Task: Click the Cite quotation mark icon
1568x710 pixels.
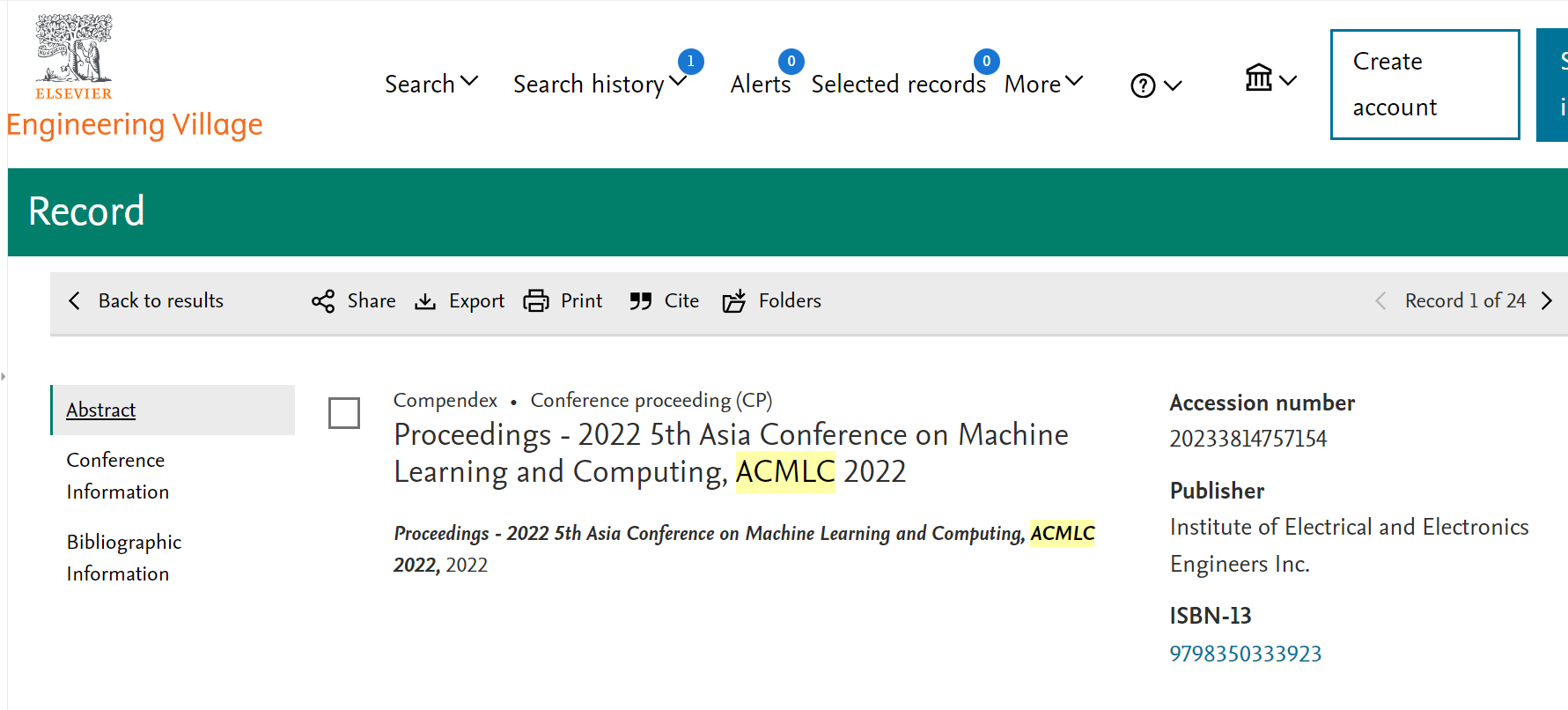Action: pyautogui.click(x=641, y=301)
